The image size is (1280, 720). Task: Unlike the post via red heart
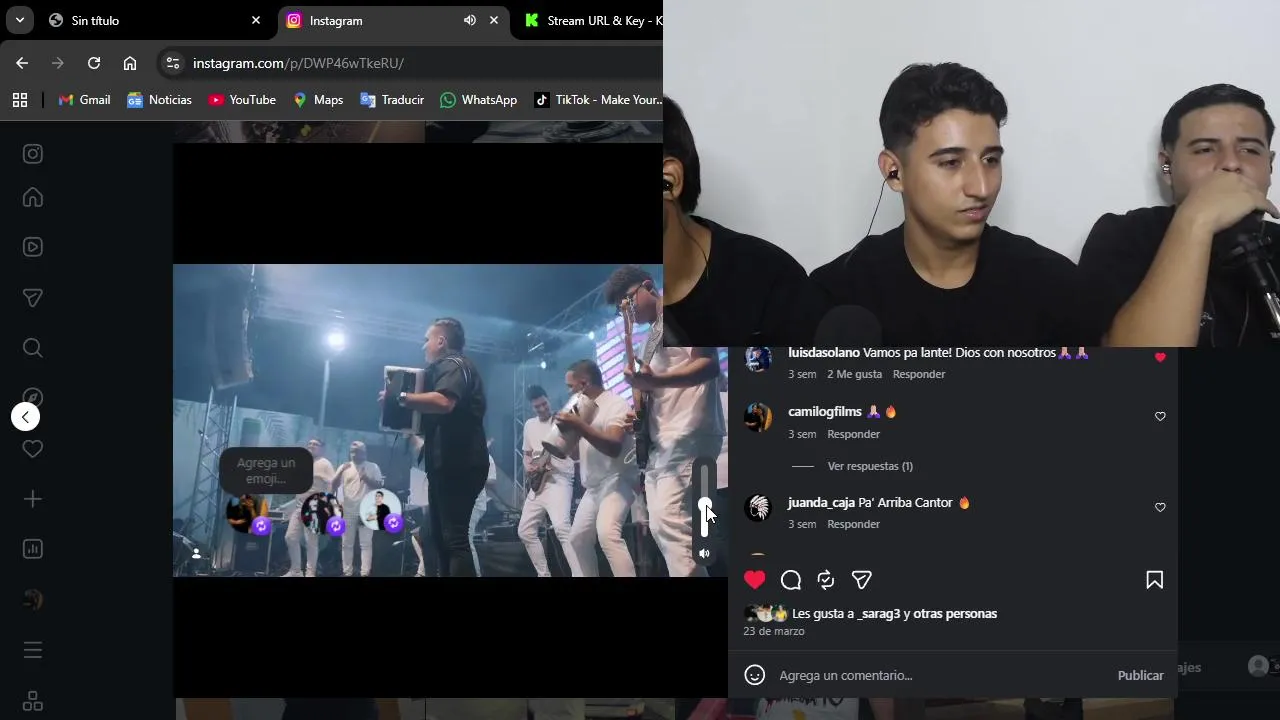click(755, 580)
